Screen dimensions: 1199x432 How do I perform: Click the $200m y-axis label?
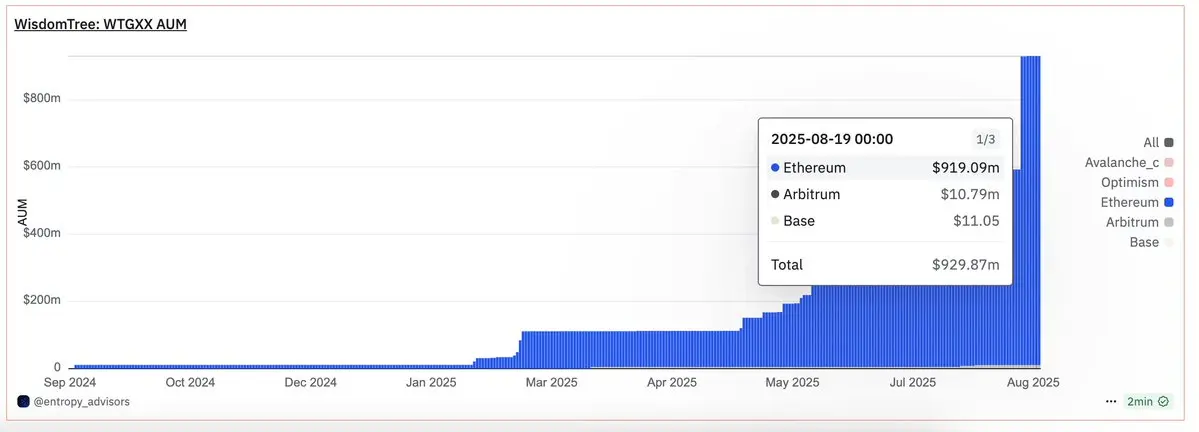(42, 300)
